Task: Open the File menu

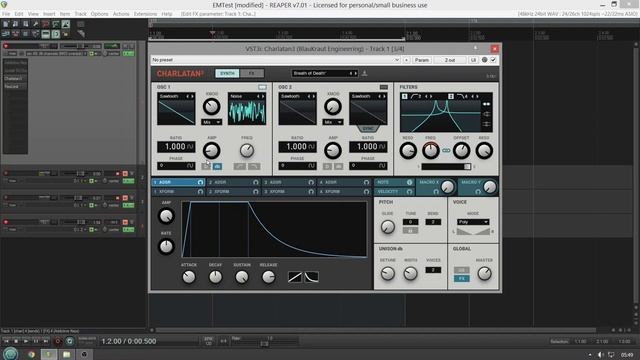Action: click(x=6, y=14)
